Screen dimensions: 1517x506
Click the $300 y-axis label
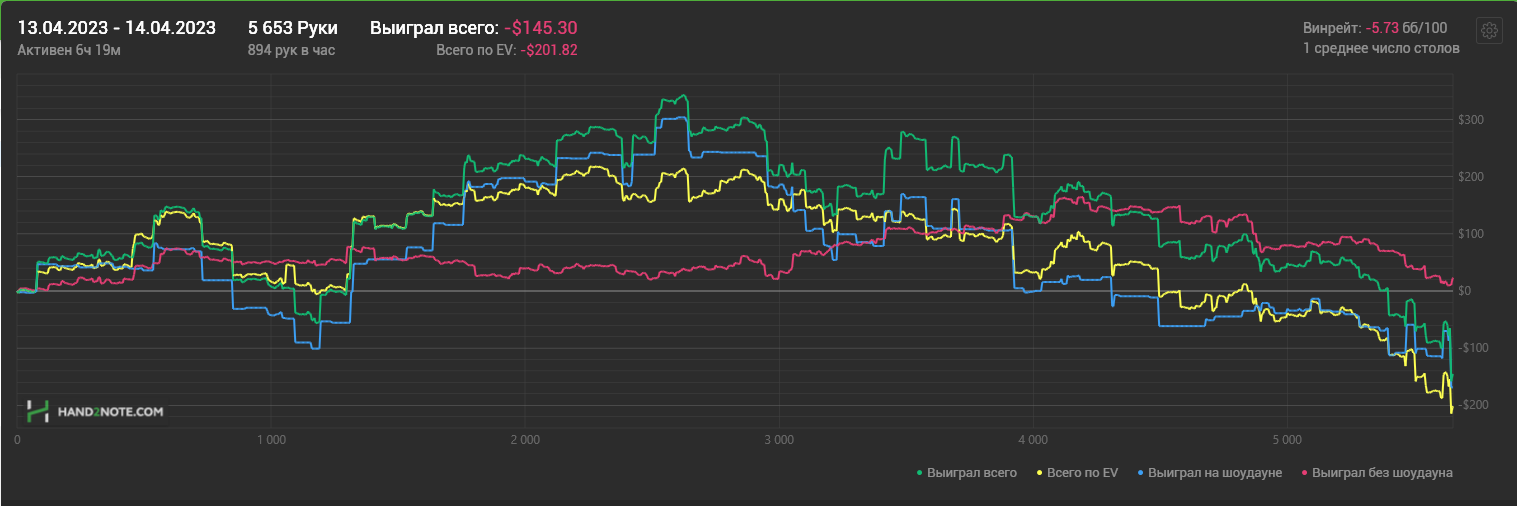(x=1470, y=120)
